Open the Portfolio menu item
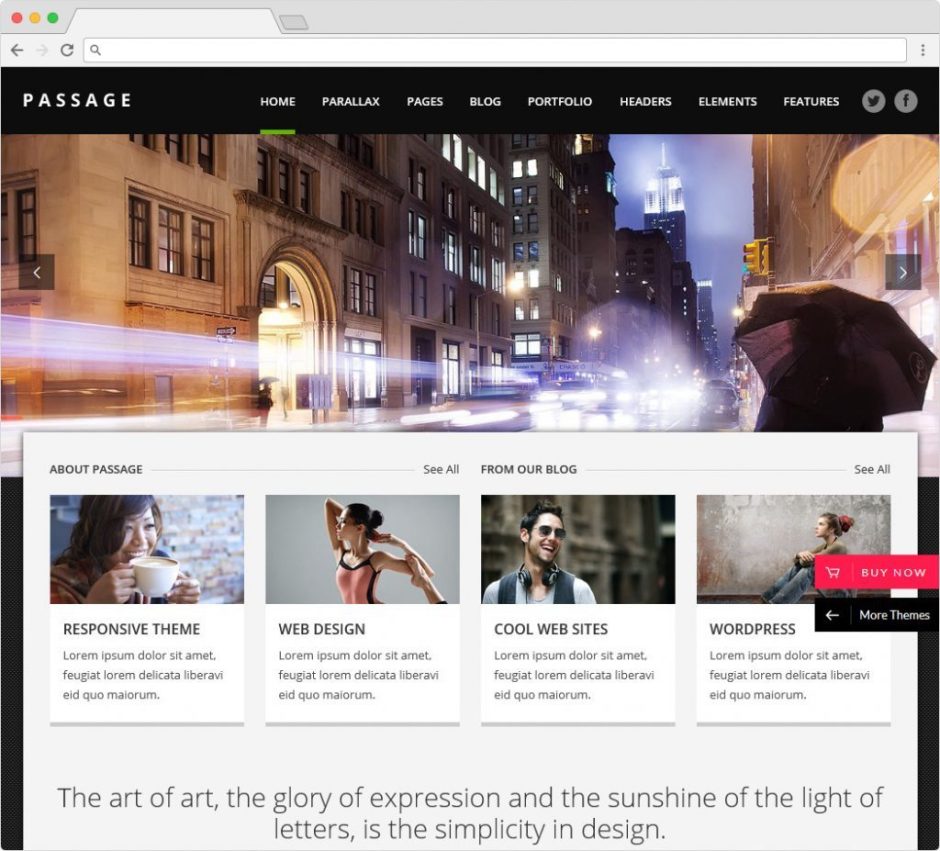 point(559,101)
